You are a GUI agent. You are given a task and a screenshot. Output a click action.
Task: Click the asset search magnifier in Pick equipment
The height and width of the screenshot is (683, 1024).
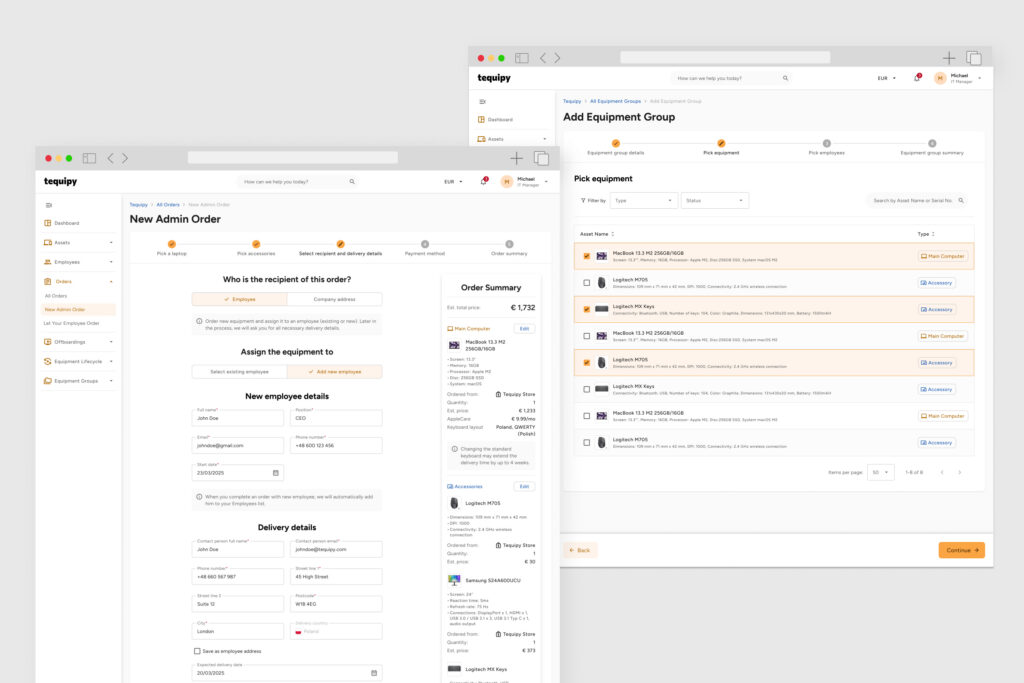pos(961,200)
